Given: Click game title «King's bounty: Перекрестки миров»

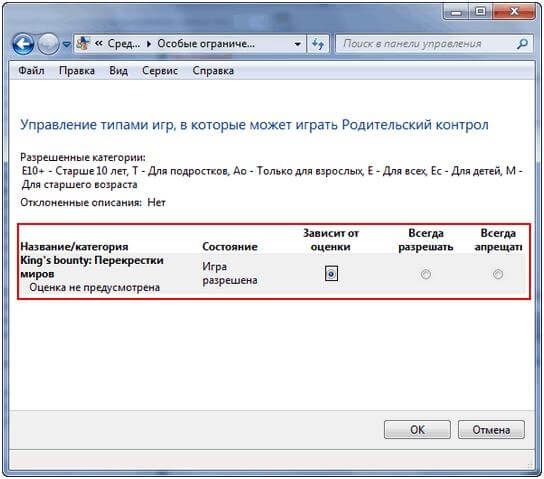Looking at the screenshot, I should click(x=92, y=267).
